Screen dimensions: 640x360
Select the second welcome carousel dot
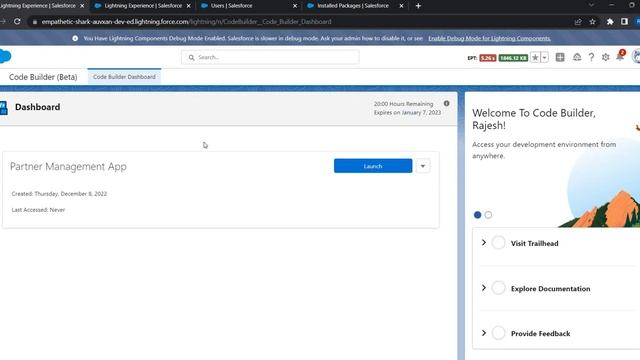tap(488, 215)
